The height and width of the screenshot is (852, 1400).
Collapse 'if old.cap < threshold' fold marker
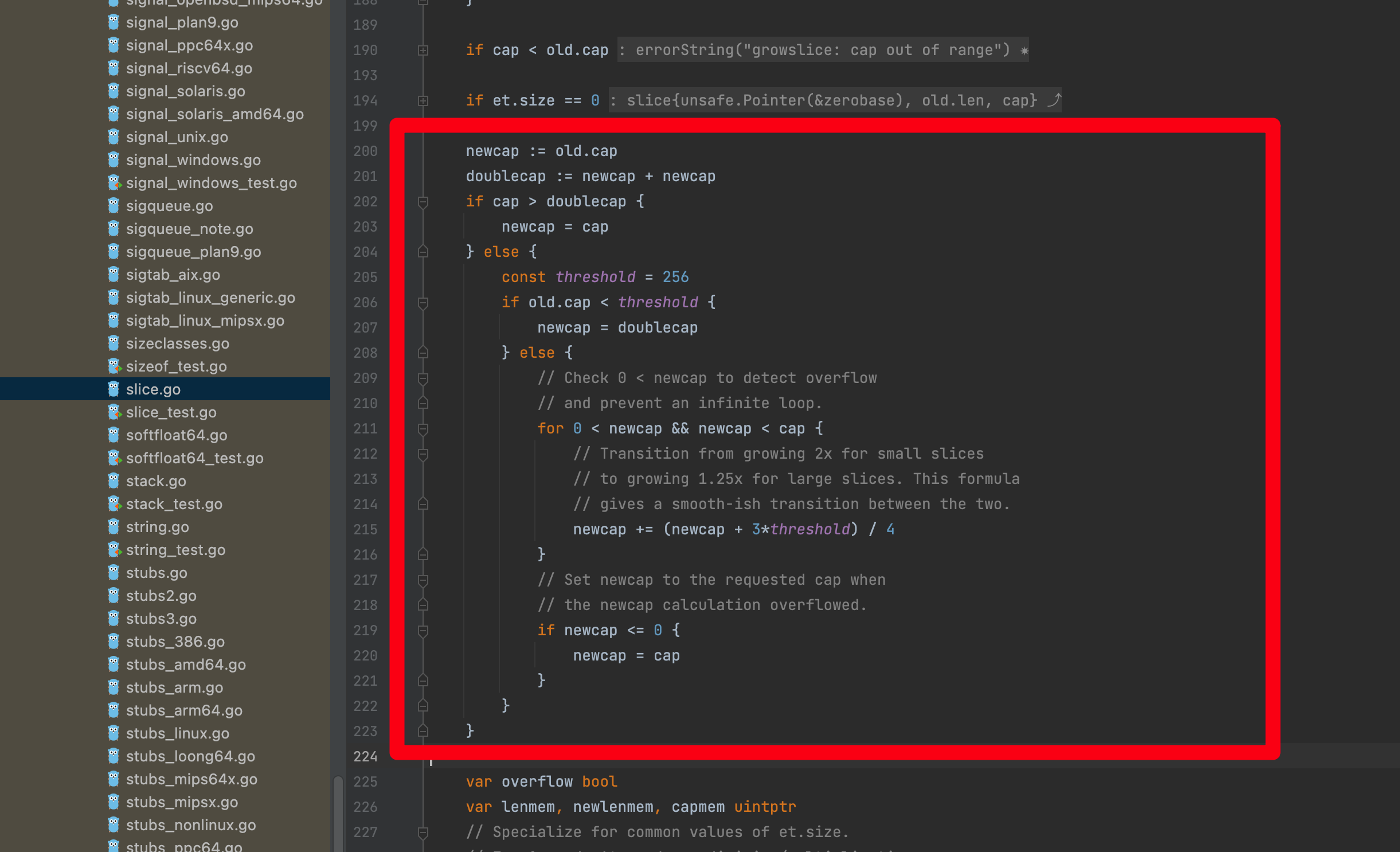tap(423, 303)
